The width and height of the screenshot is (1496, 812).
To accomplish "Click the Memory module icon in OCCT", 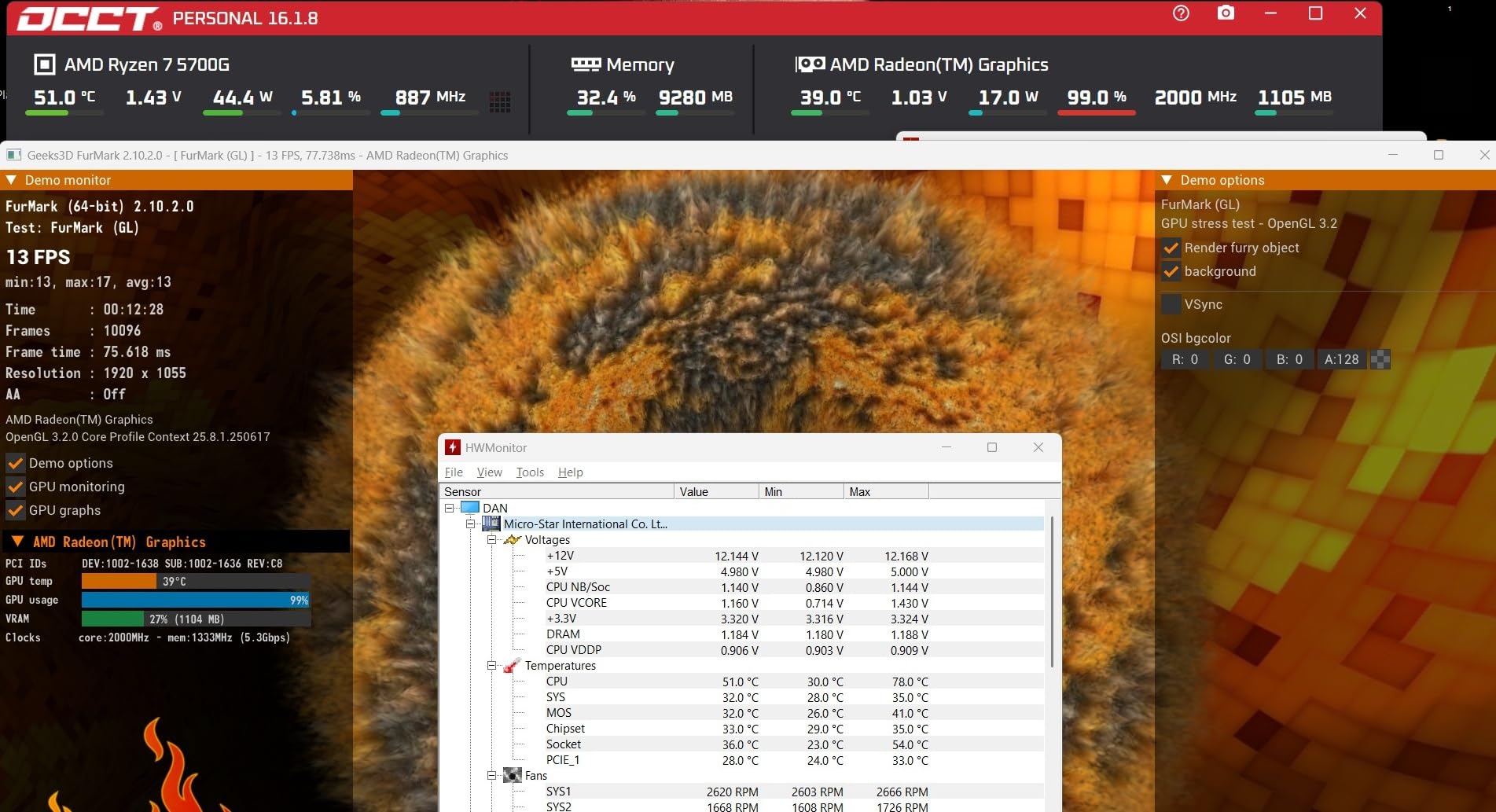I will pos(586,64).
